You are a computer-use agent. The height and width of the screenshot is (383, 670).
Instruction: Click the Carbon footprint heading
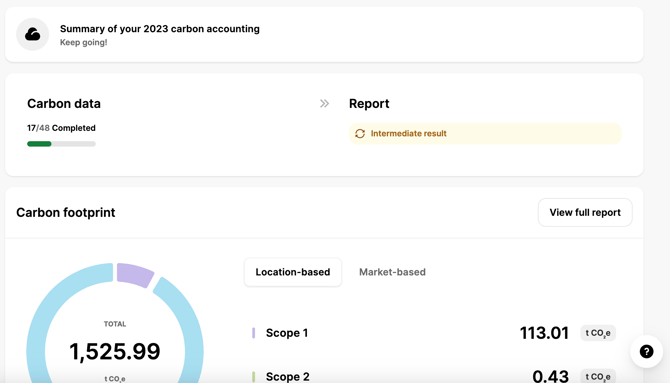point(66,212)
